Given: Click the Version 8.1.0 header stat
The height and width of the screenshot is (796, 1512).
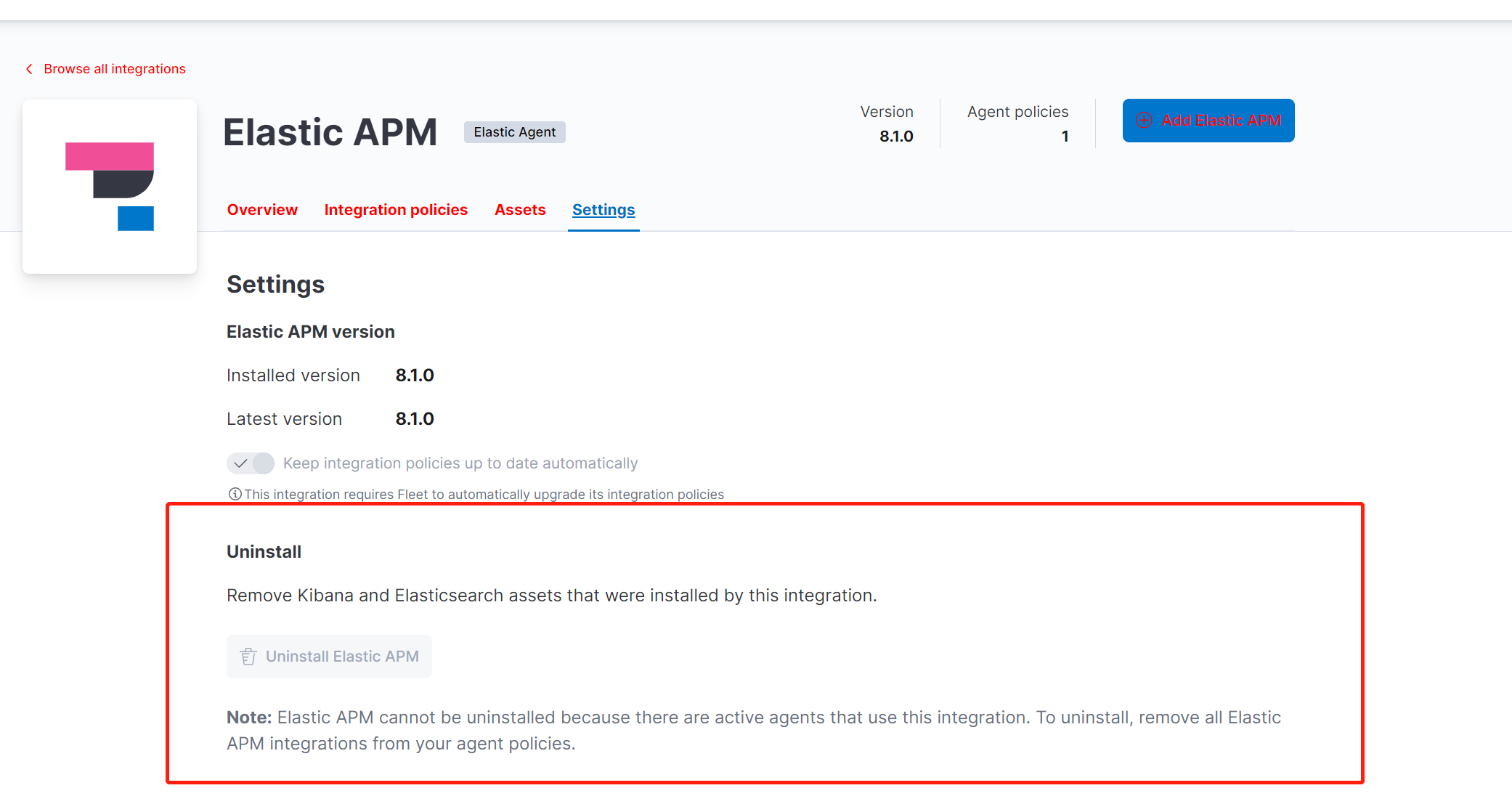Looking at the screenshot, I should 896,137.
